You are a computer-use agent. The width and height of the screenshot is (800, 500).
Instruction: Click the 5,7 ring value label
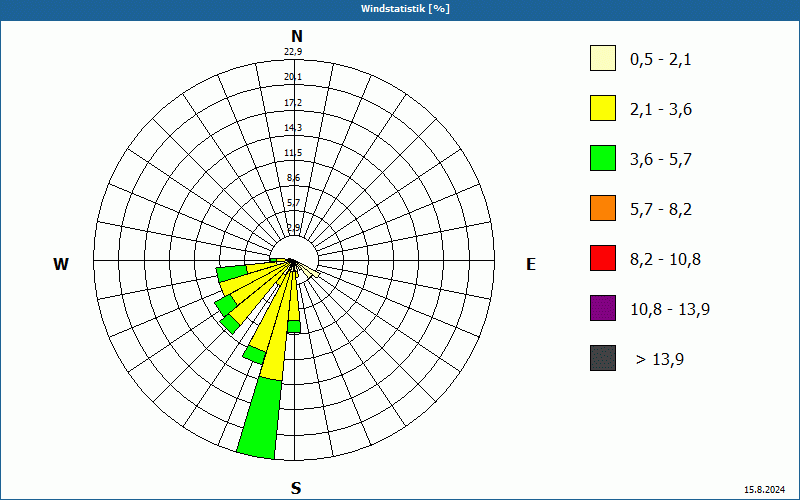(x=293, y=203)
